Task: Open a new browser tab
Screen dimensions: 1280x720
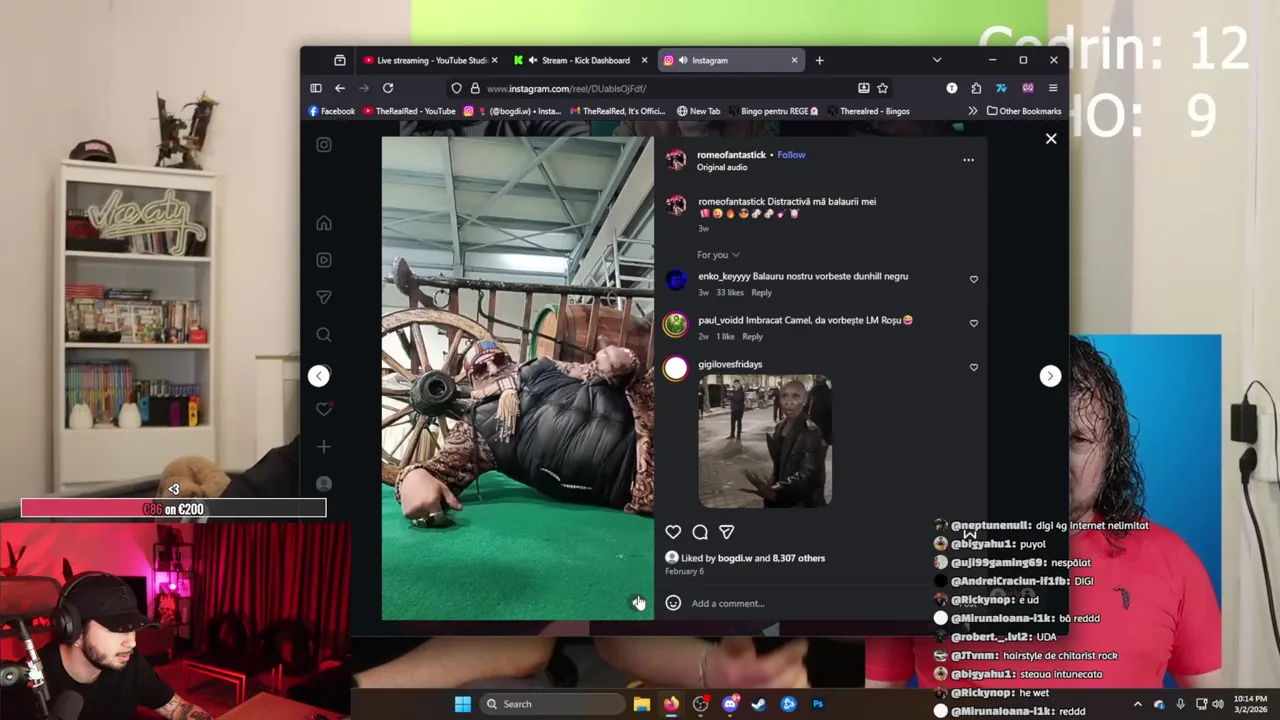Action: [x=819, y=60]
